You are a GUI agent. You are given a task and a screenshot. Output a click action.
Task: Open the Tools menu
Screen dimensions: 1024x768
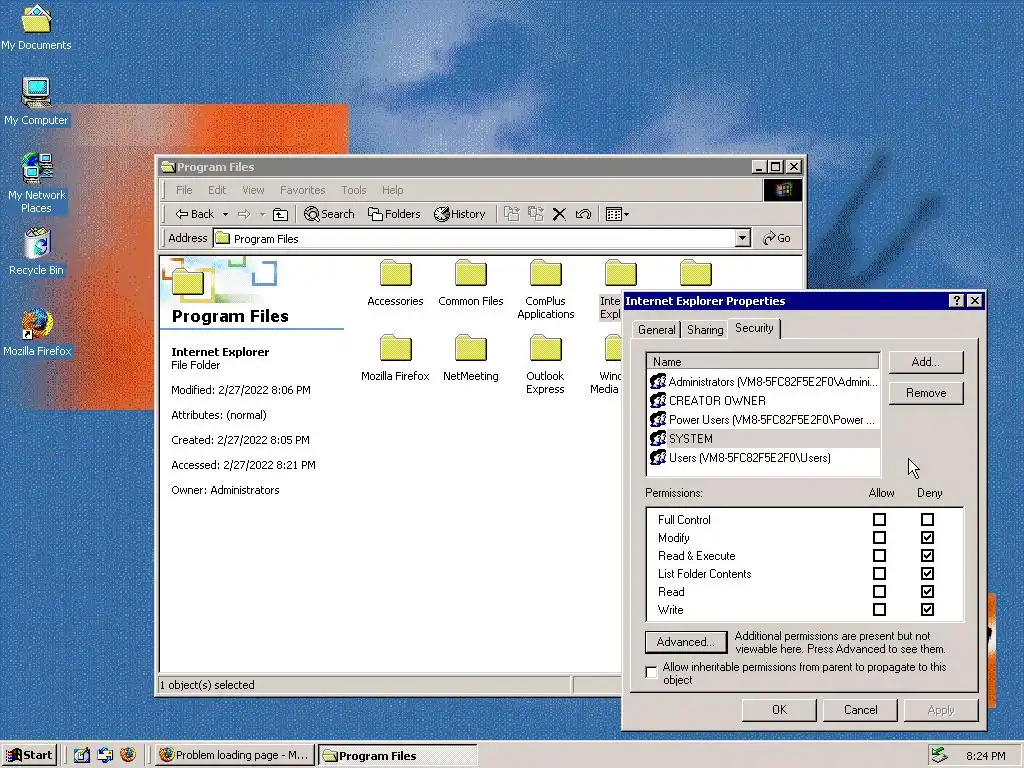[x=353, y=190]
